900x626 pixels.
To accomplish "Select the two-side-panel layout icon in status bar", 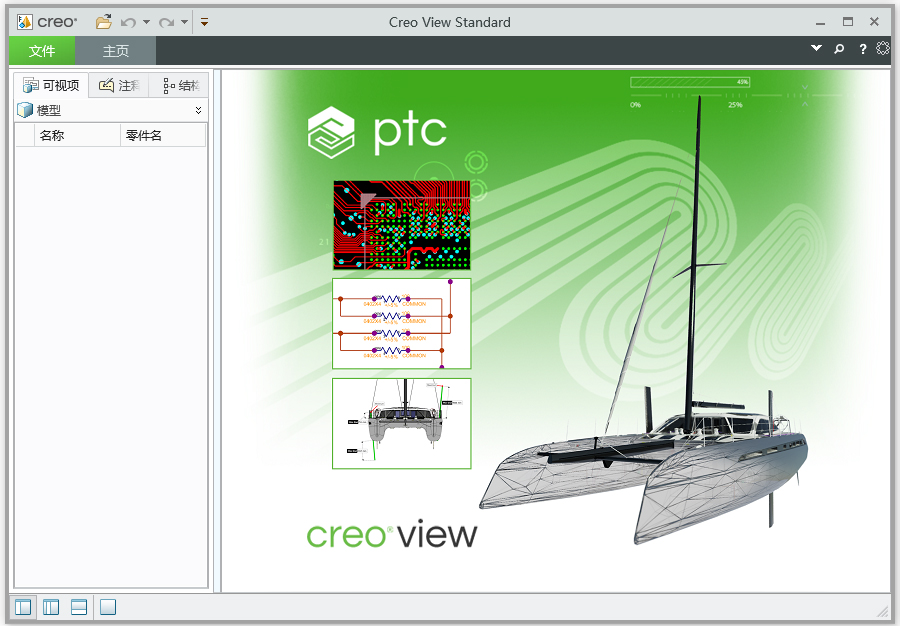I will click(x=51, y=607).
